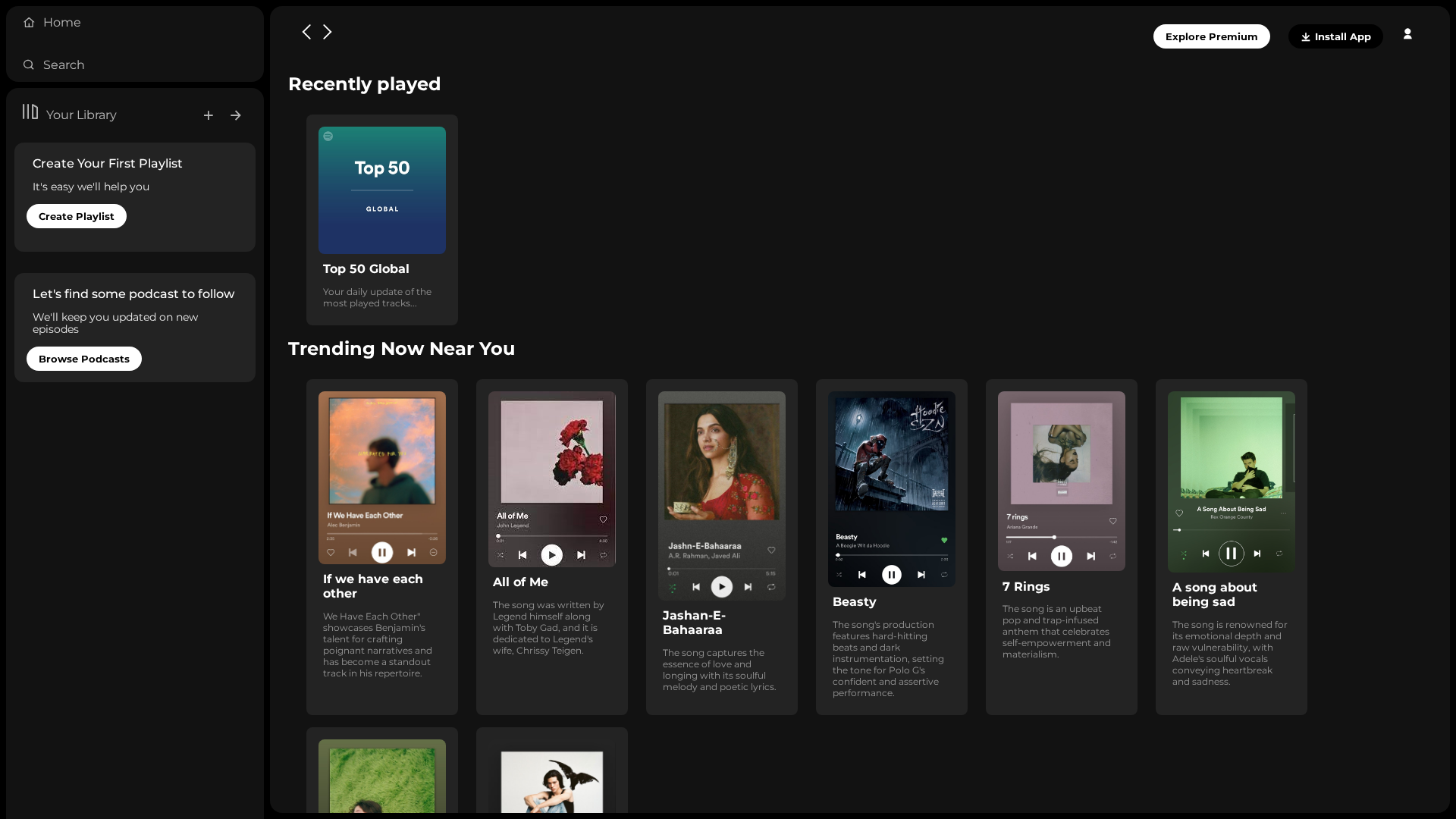Toggle heart on Jashn-E-Bahaaraa artwork
Image resolution: width=1456 pixels, height=819 pixels.
point(771,550)
